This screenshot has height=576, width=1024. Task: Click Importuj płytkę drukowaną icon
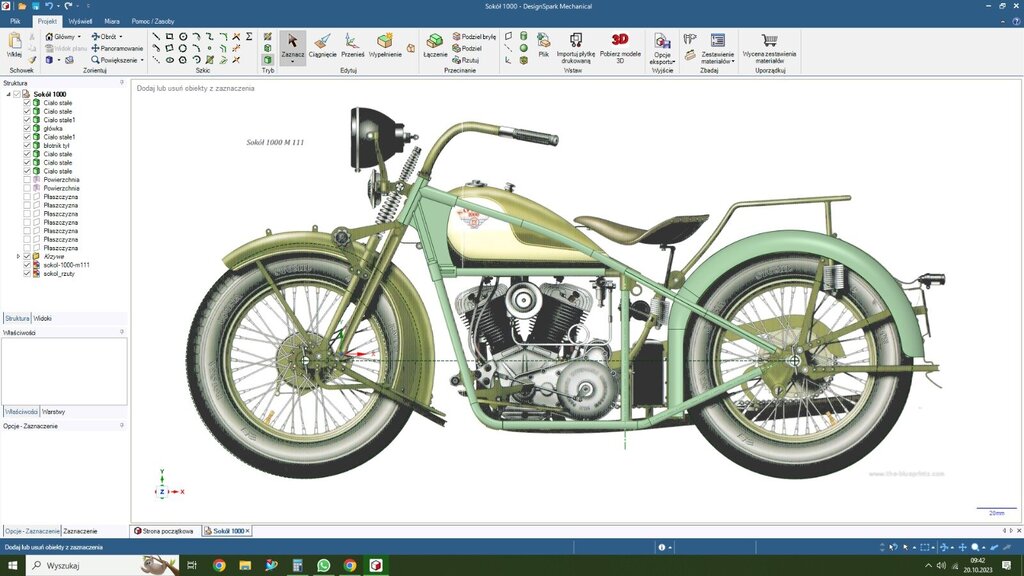coord(576,40)
